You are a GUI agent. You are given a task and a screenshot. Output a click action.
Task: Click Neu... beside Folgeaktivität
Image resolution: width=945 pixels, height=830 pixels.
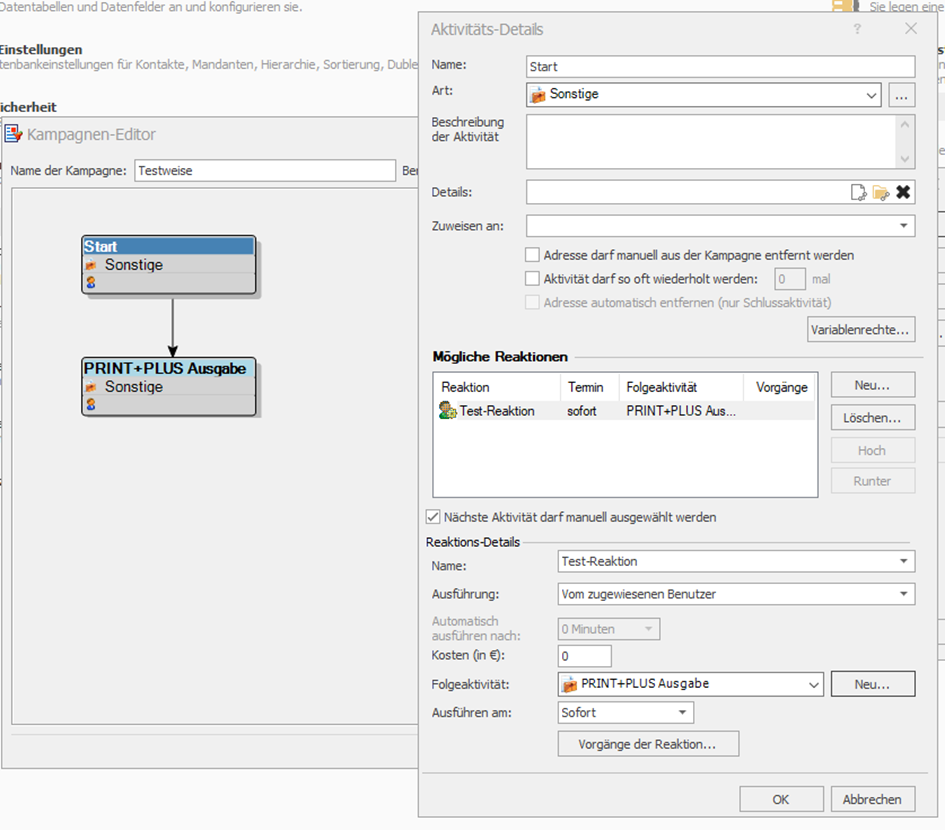click(873, 684)
